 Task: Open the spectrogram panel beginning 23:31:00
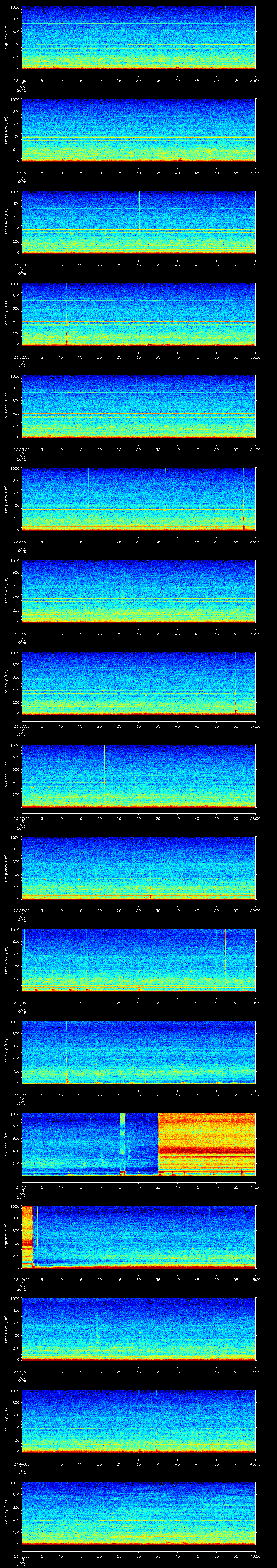point(138,222)
